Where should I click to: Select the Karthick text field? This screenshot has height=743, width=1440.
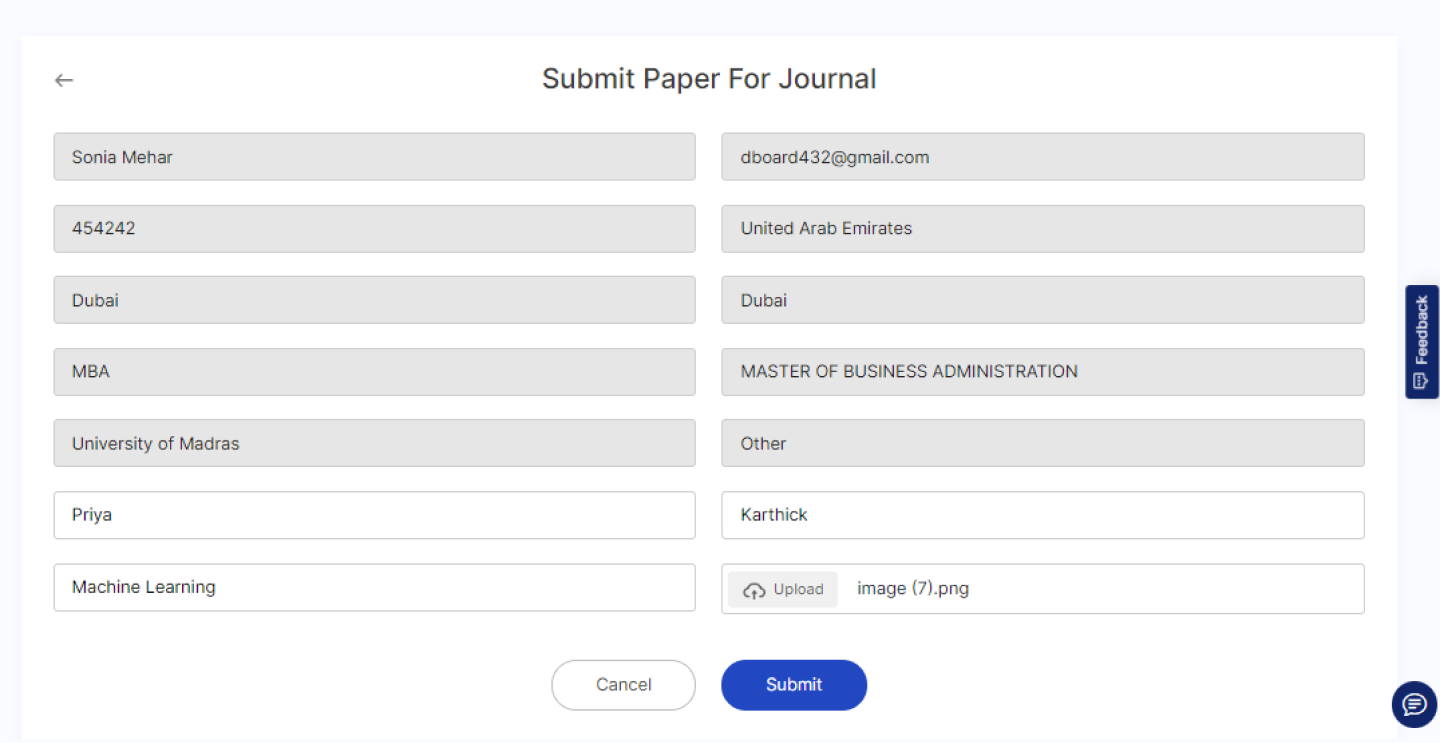tap(1042, 515)
